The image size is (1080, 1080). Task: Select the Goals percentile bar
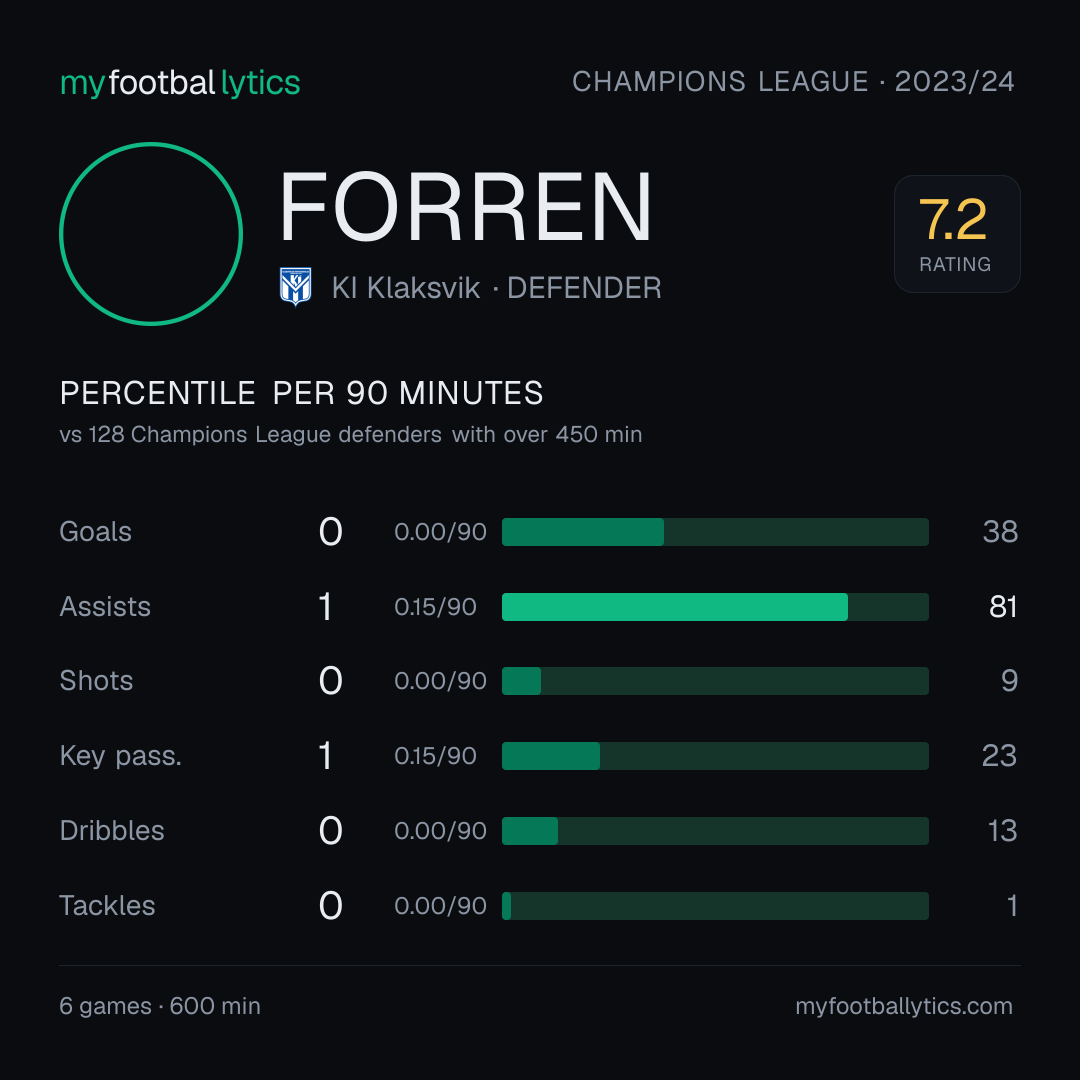(715, 532)
